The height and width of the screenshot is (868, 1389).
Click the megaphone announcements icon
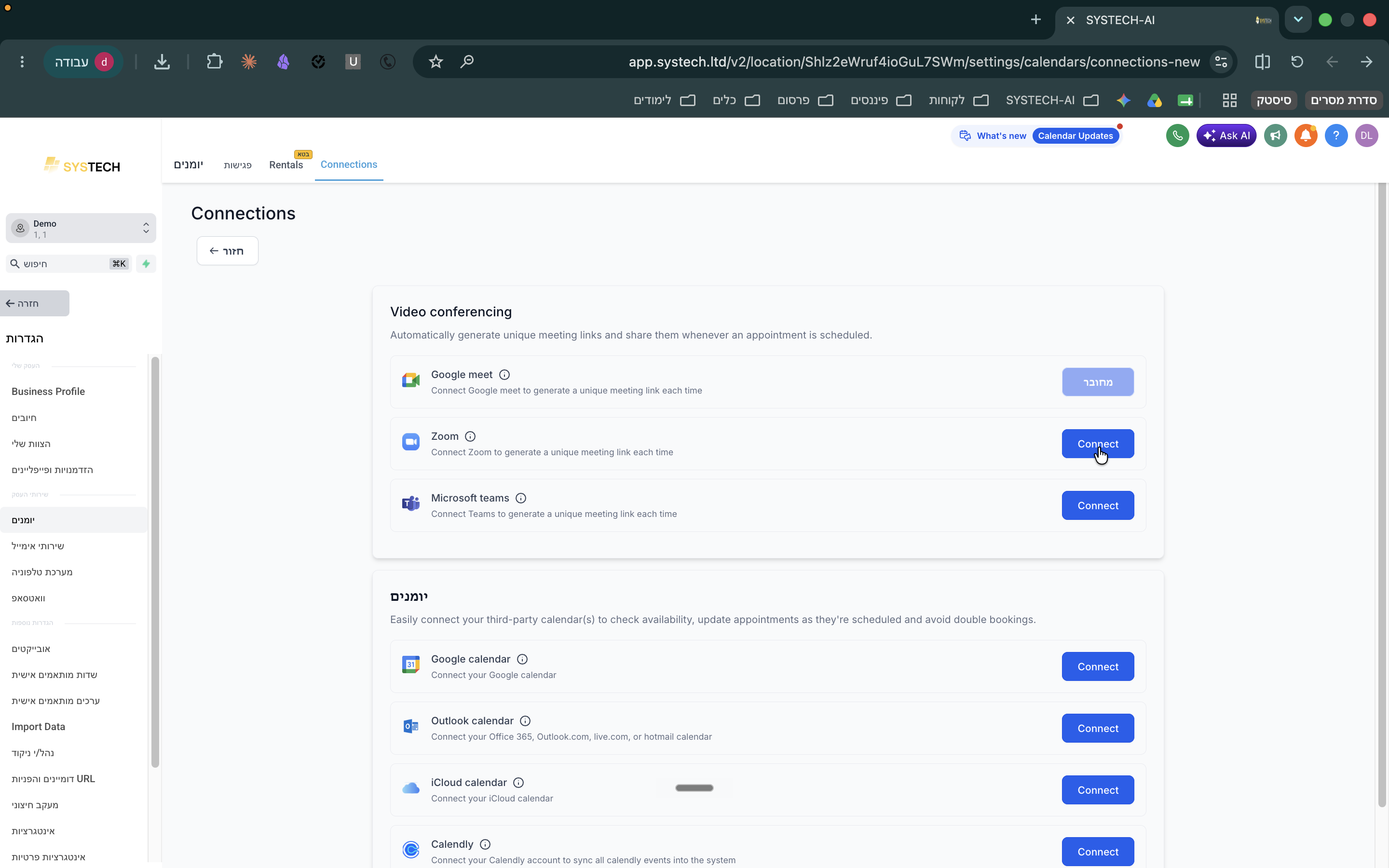click(1275, 136)
